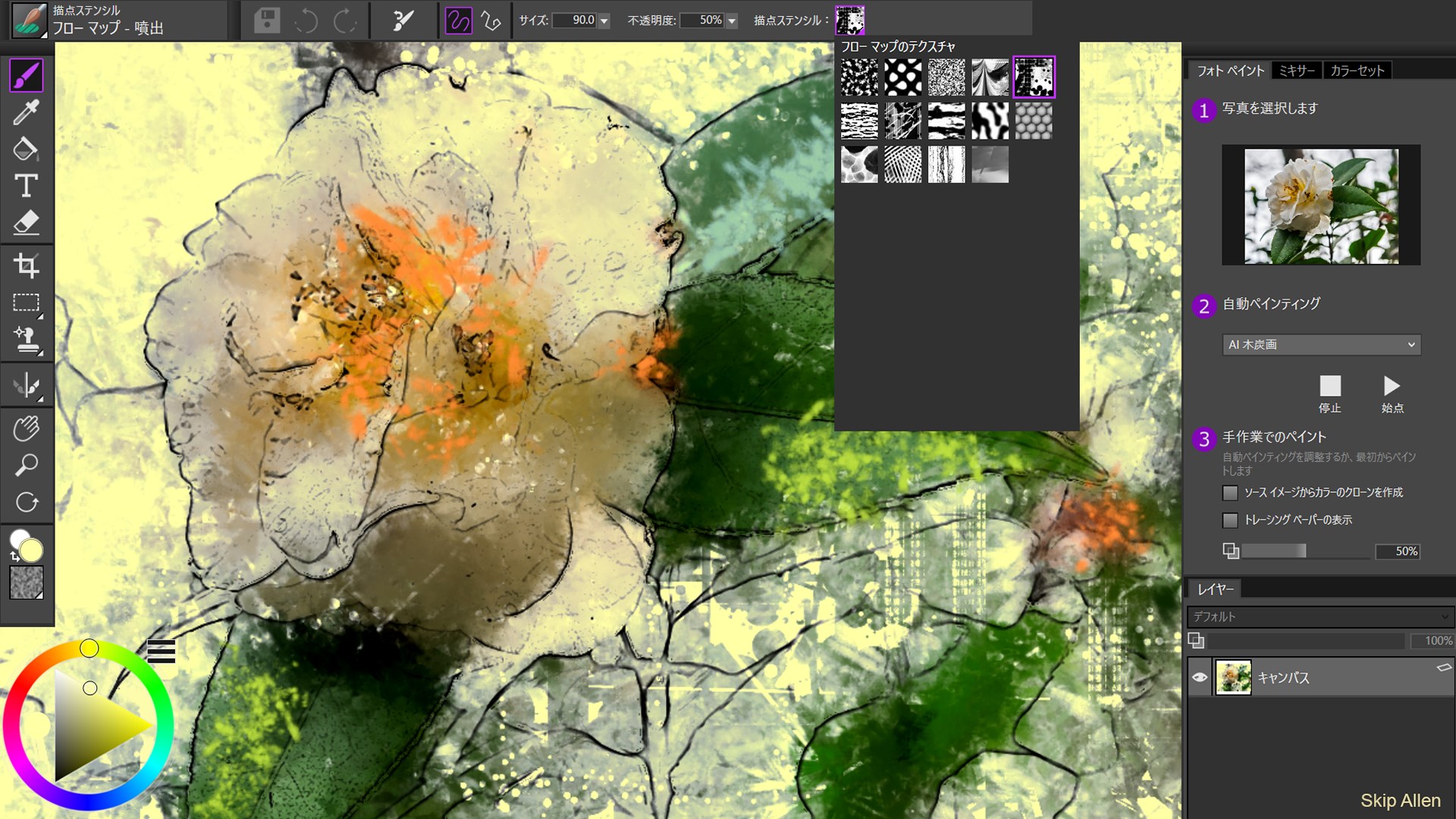Expand the サイズ size dropdown arrow
The height and width of the screenshot is (819, 1456).
(x=604, y=21)
